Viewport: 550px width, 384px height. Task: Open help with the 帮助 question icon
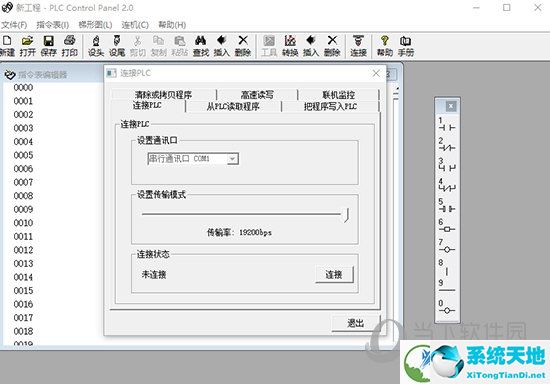tap(385, 46)
